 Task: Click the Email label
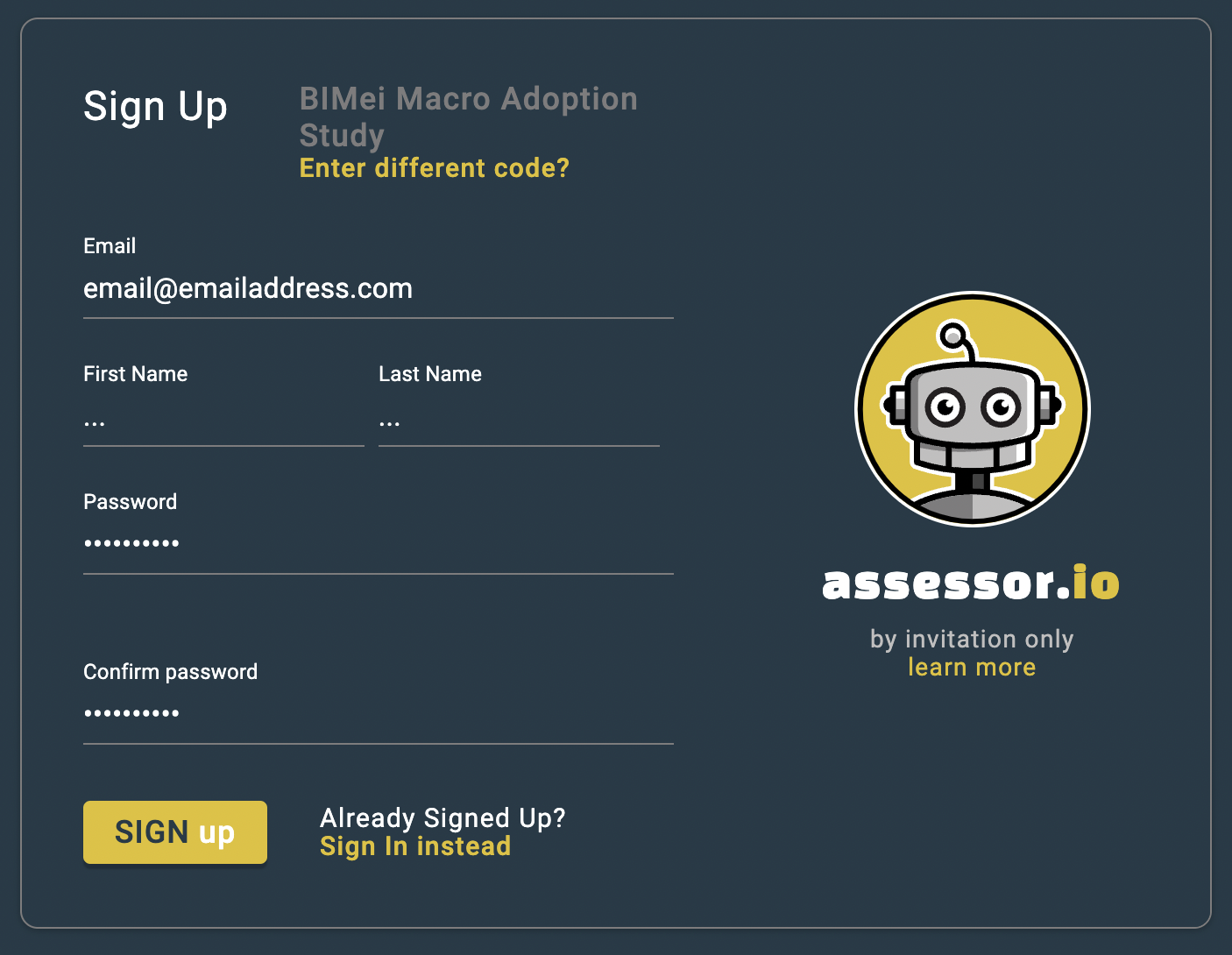pos(110,246)
